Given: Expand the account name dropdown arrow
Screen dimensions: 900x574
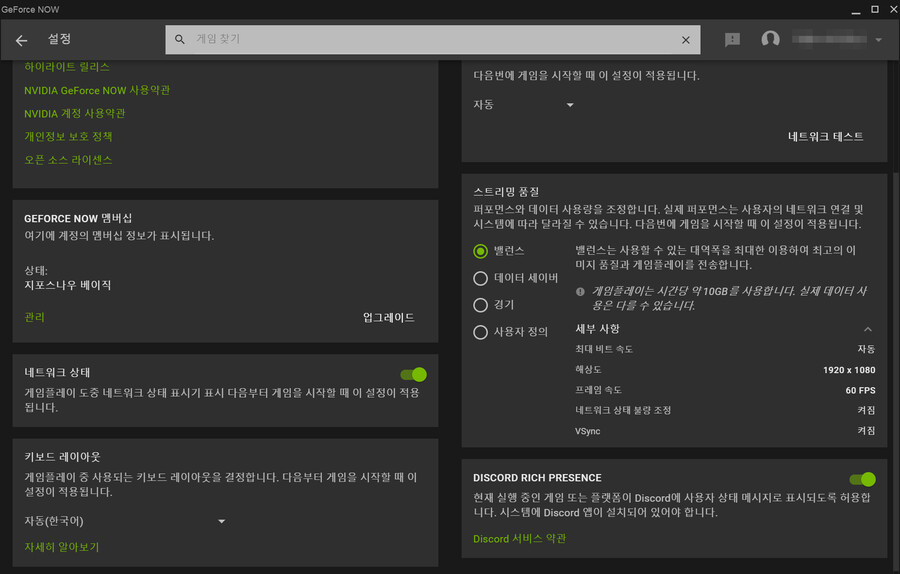Looking at the screenshot, I should click(x=878, y=40).
